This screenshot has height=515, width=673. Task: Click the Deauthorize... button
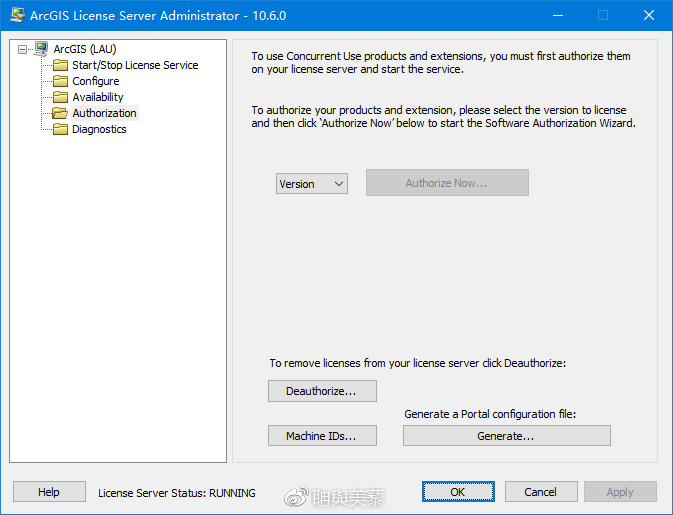coord(322,391)
